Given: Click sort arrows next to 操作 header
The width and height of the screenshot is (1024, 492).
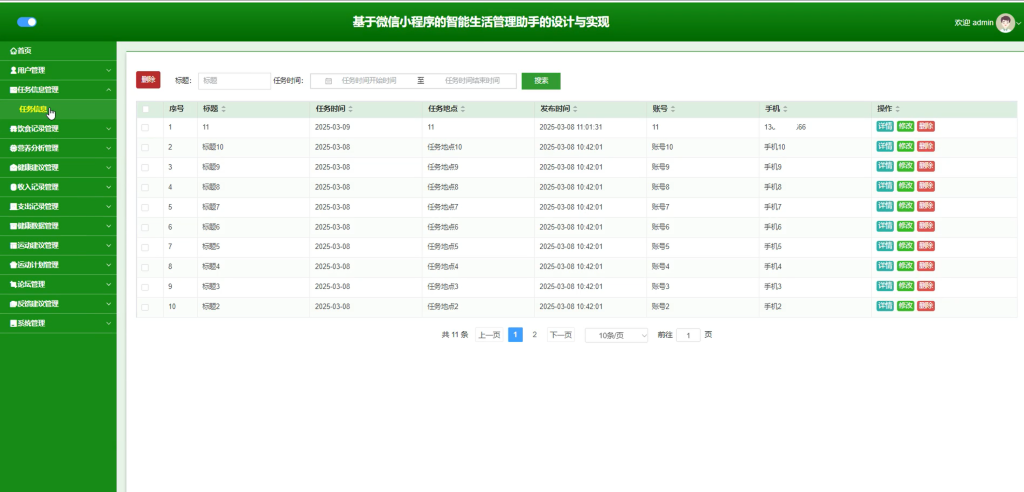Looking at the screenshot, I should click(897, 109).
